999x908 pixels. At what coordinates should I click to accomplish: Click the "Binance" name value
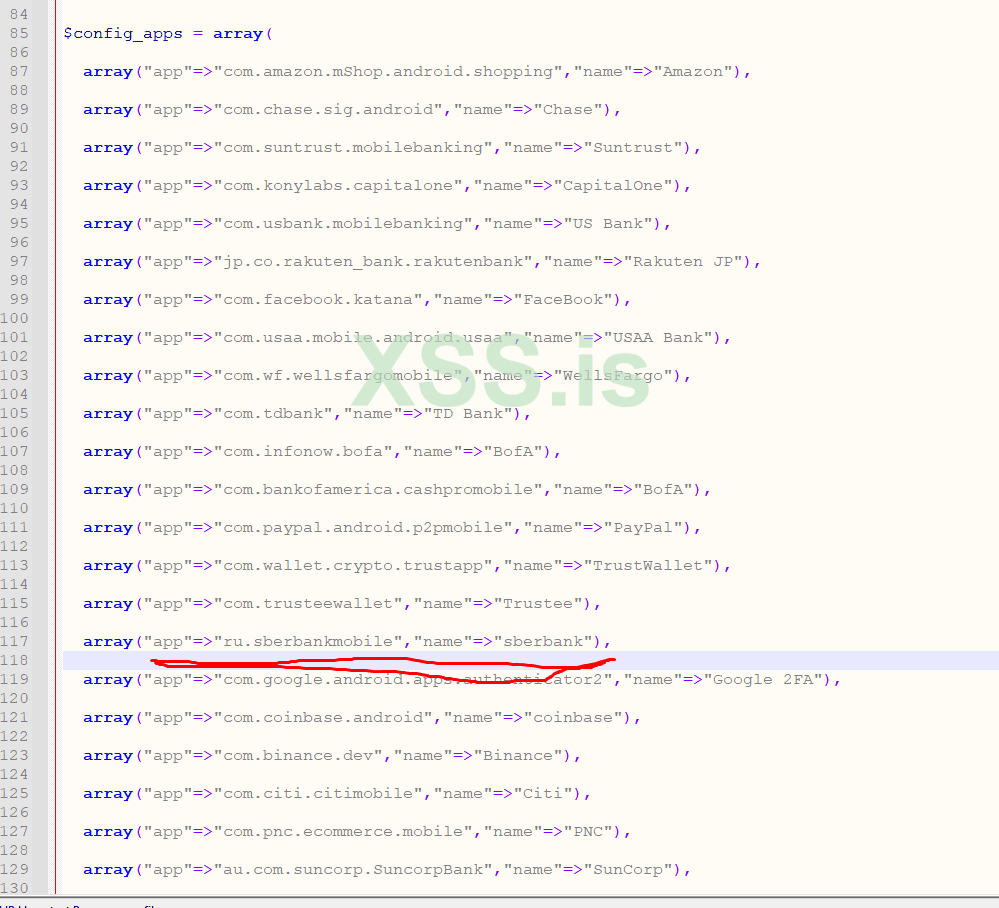(x=518, y=755)
